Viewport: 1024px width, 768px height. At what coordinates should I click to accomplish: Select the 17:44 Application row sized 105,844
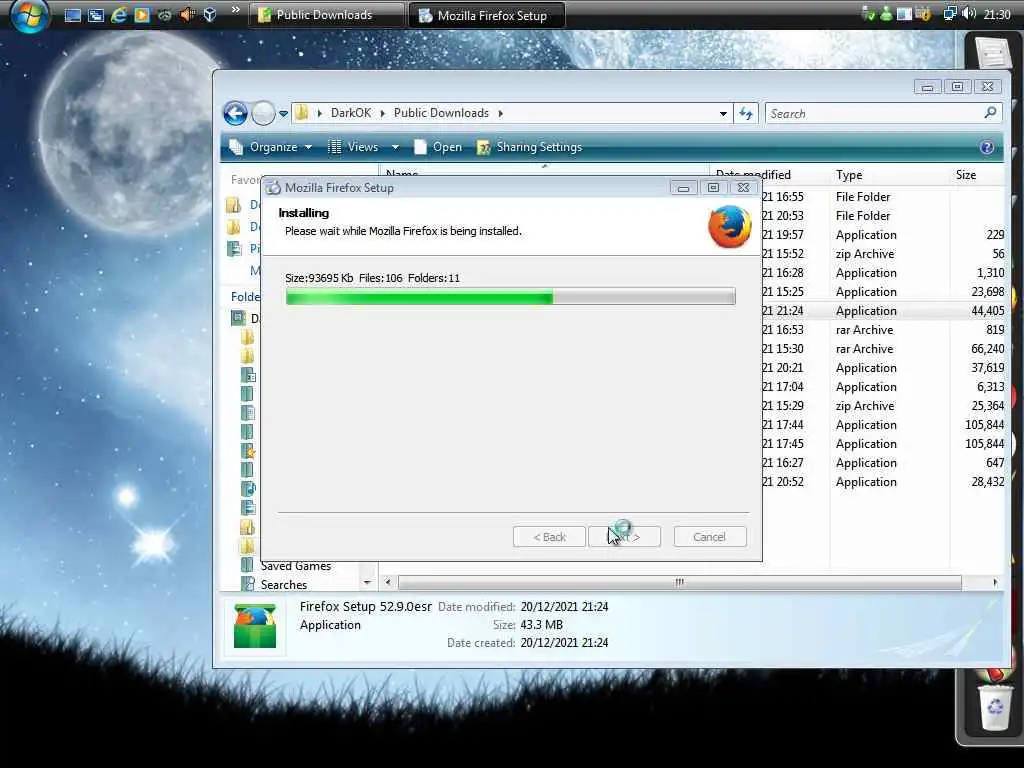pyautogui.click(x=884, y=424)
